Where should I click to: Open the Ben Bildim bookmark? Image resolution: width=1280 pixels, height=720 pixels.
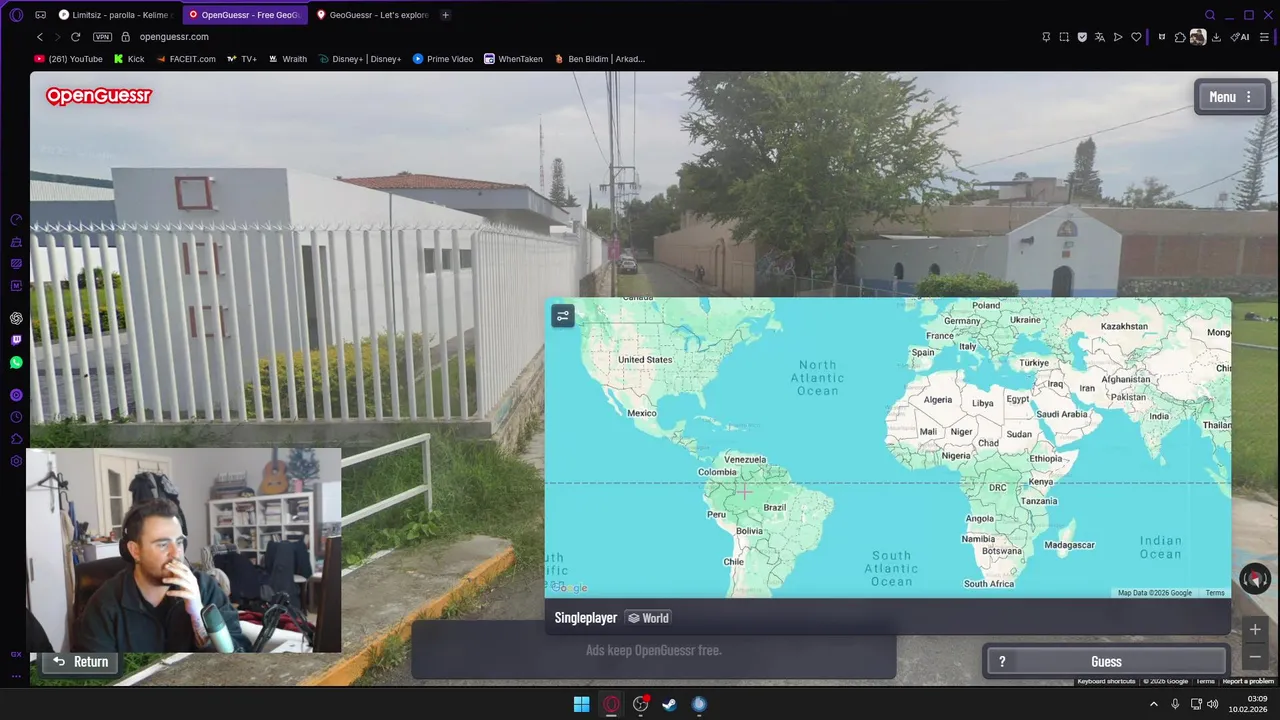click(x=600, y=59)
